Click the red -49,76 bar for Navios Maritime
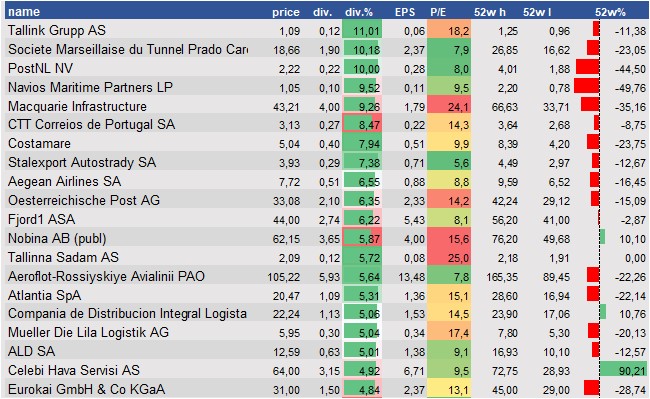 pos(587,86)
